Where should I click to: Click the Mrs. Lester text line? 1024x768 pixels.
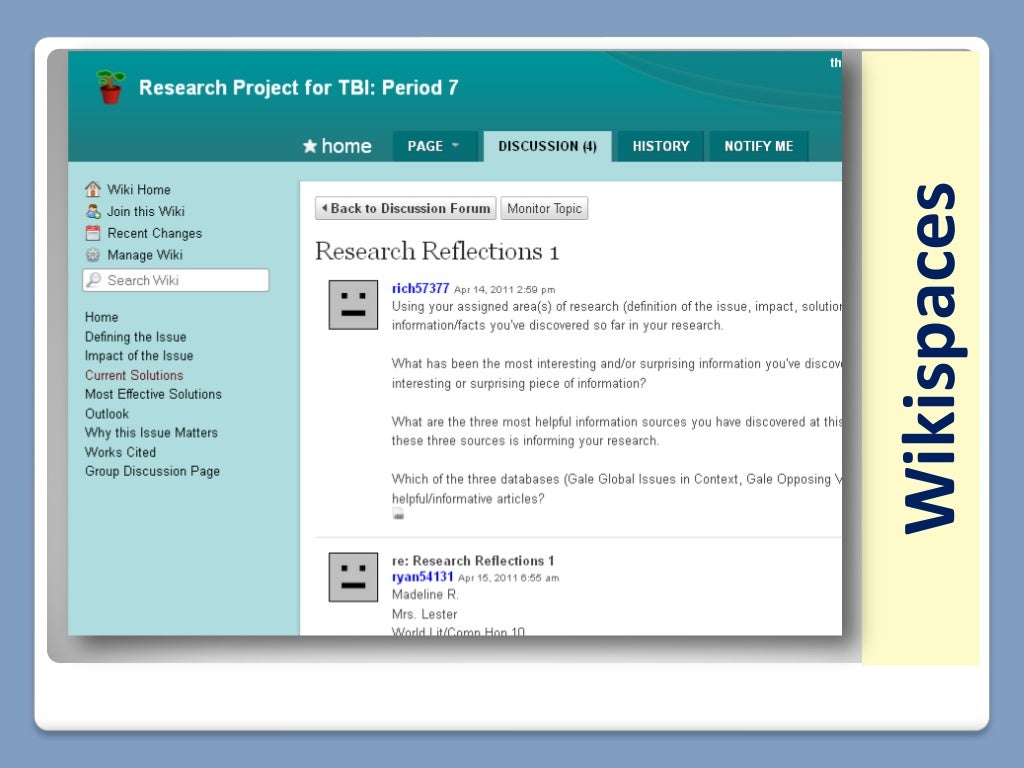(424, 614)
